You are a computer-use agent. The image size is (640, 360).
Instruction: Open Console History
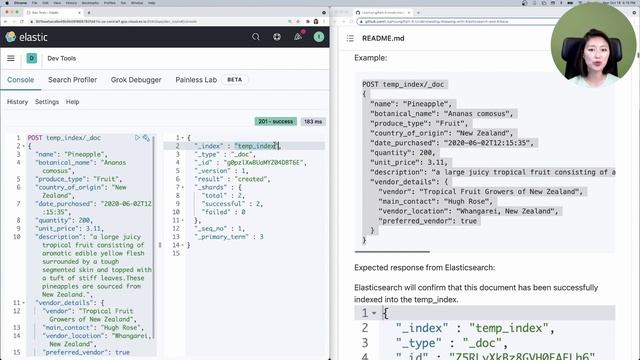click(17, 102)
